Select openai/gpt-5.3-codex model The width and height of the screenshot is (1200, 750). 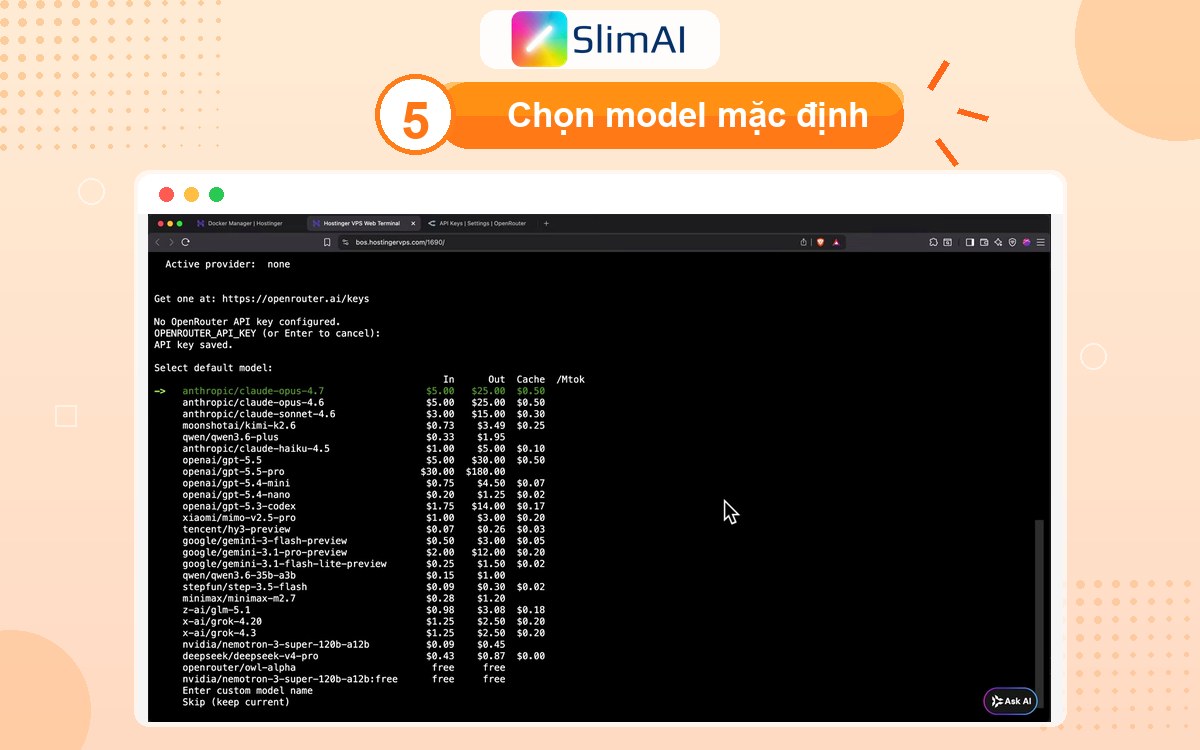pyautogui.click(x=239, y=506)
